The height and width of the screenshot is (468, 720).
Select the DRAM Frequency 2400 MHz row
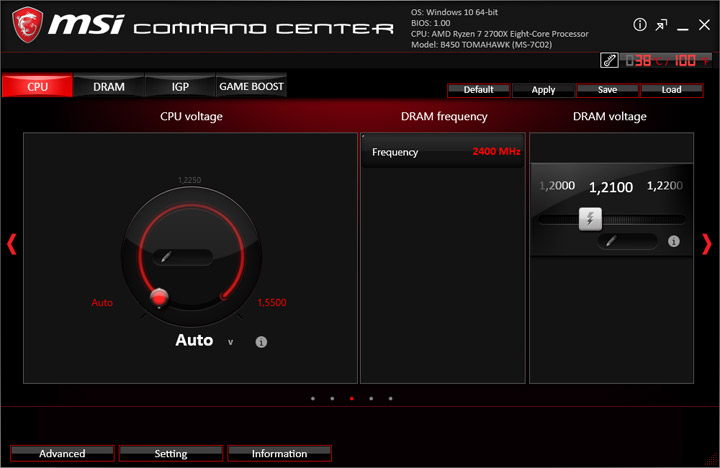tap(443, 152)
